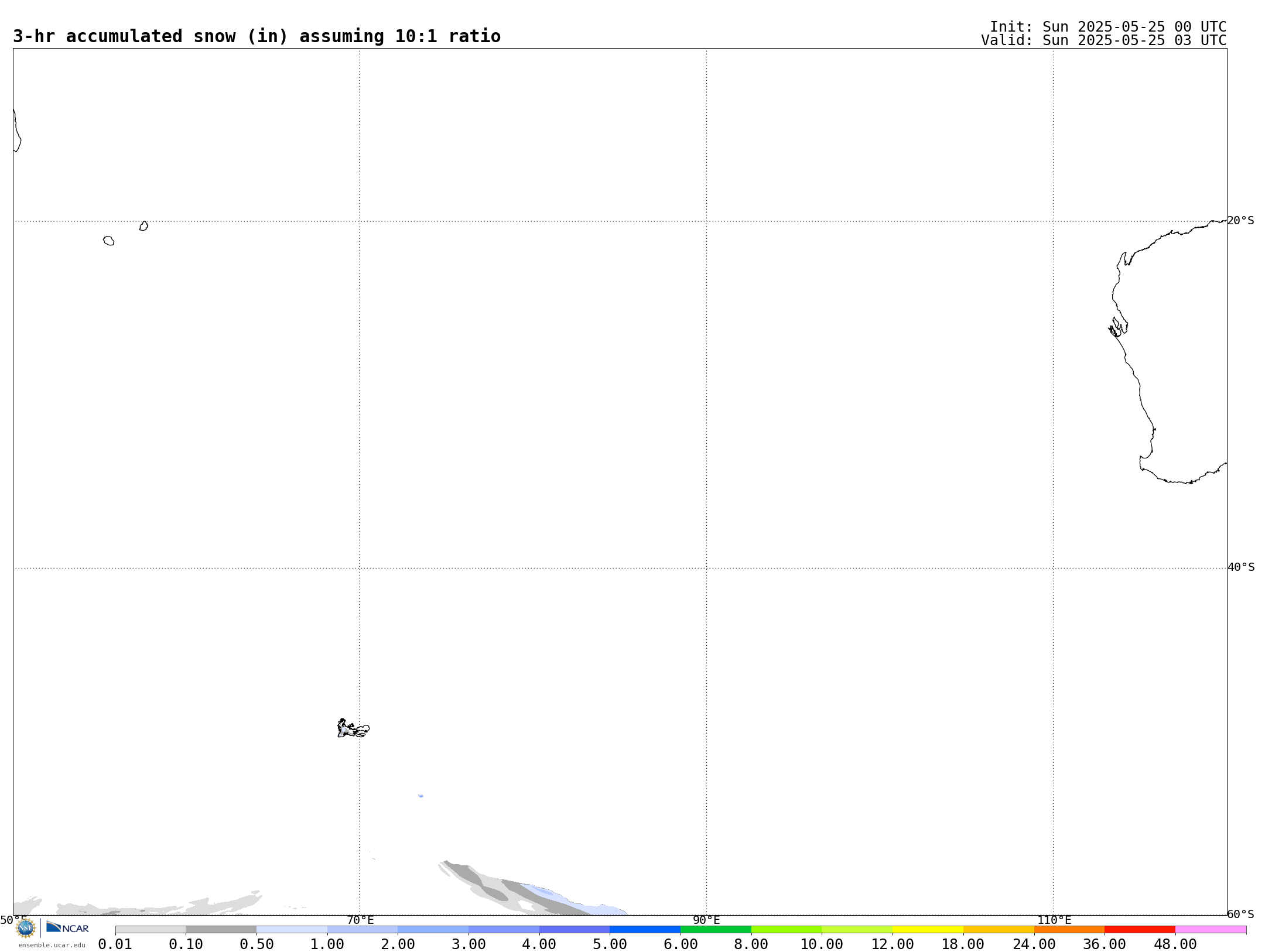Screen dimensions: 1265x952
Task: Click the 60°S latitude label
Action: click(x=1240, y=914)
